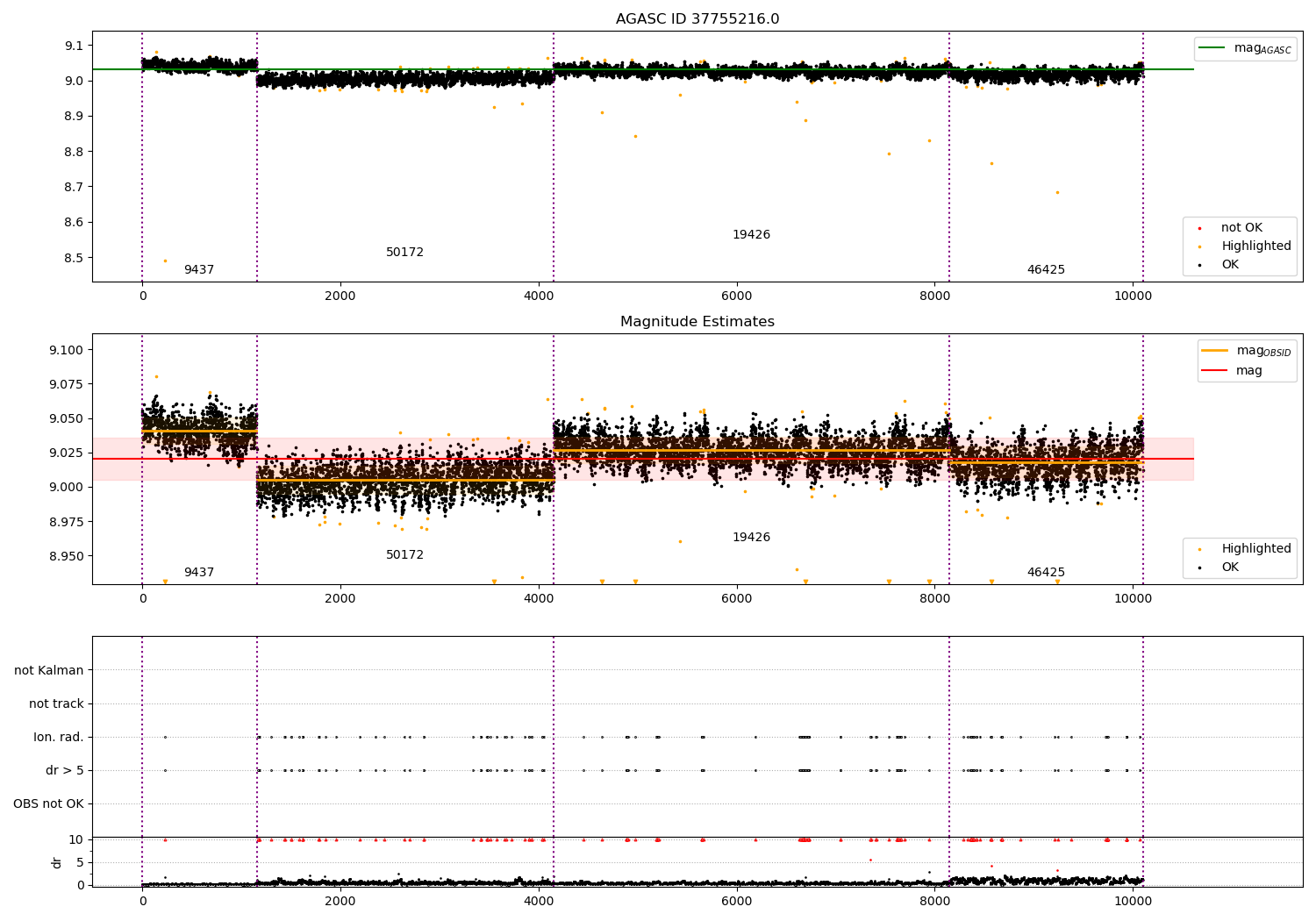1316x921 pixels.
Task: Select the mag AGASC legend label in top plot
Action: click(x=1262, y=48)
